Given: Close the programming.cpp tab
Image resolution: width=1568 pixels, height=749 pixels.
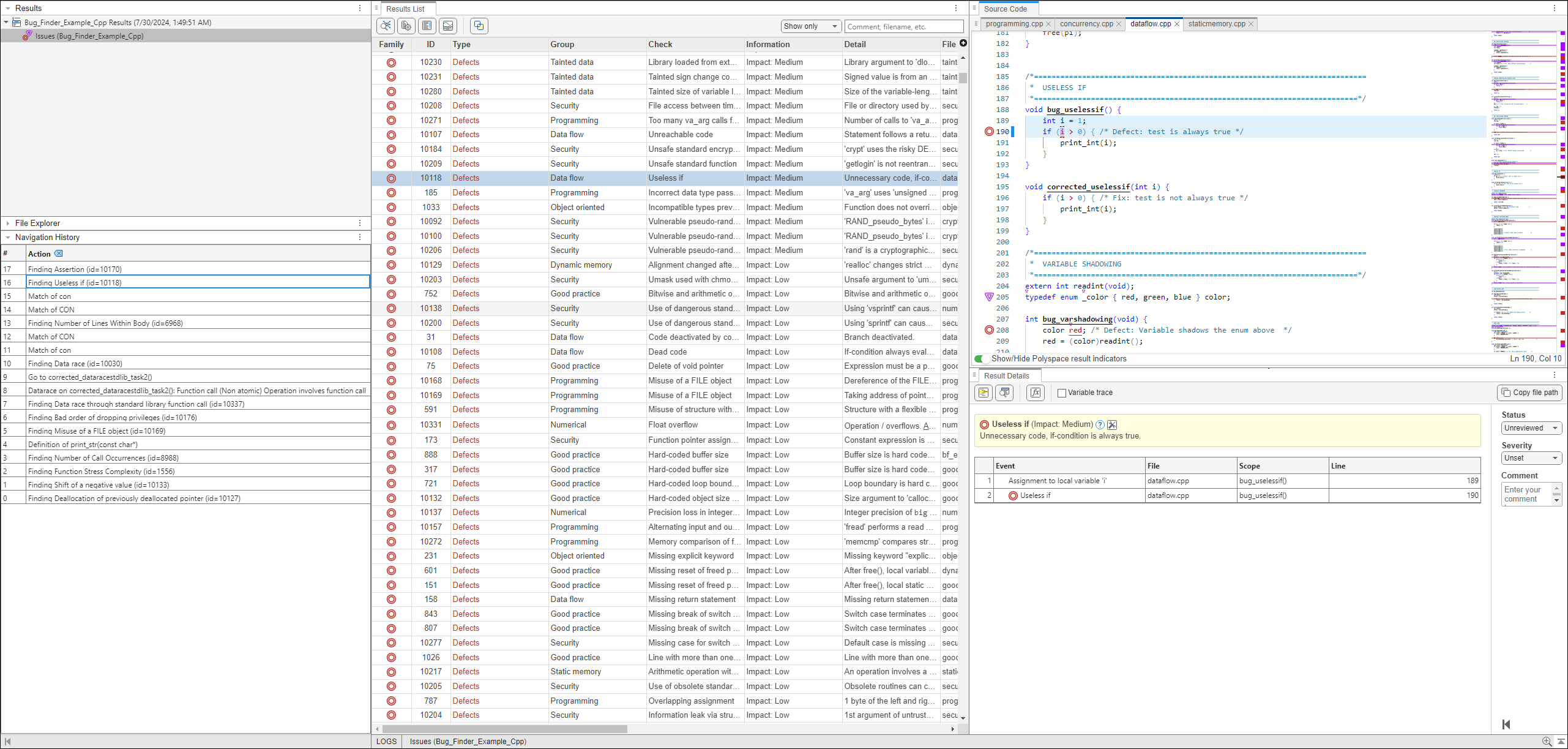Looking at the screenshot, I should [x=1048, y=24].
